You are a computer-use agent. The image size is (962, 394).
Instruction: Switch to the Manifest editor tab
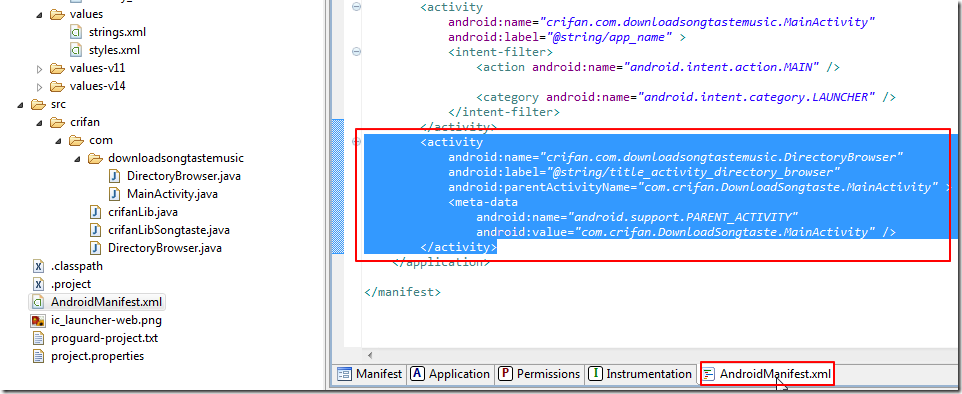370,374
